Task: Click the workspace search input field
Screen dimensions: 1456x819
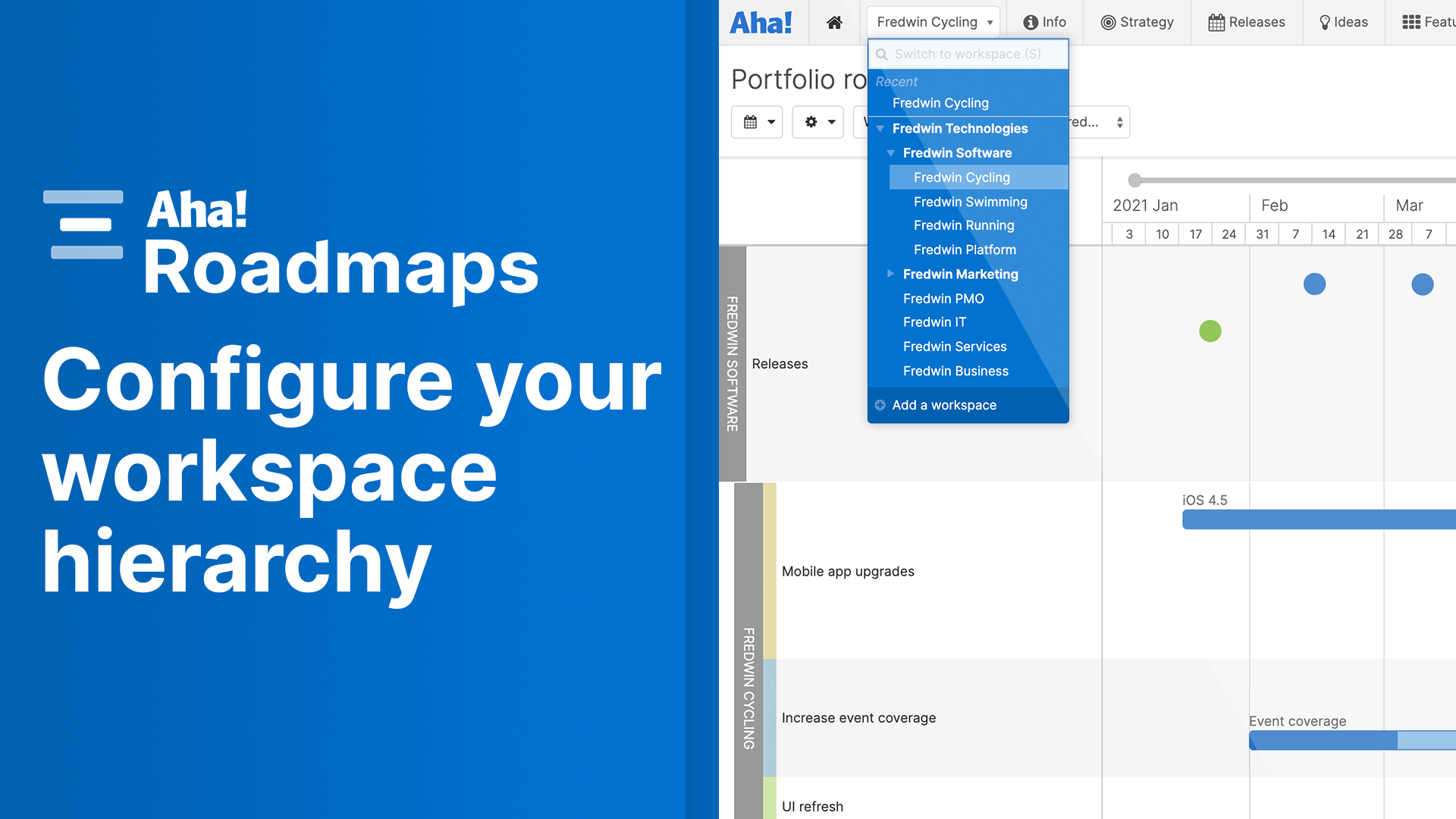Action: 968,54
